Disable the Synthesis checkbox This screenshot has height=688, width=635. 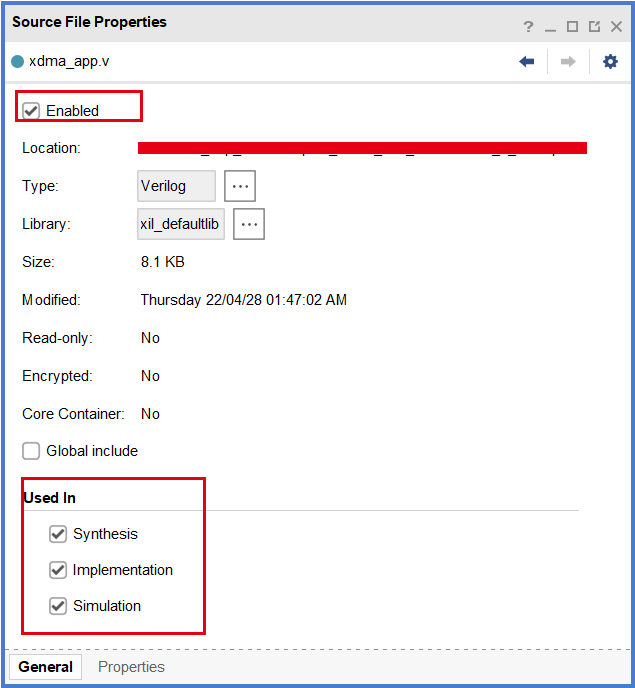click(58, 534)
